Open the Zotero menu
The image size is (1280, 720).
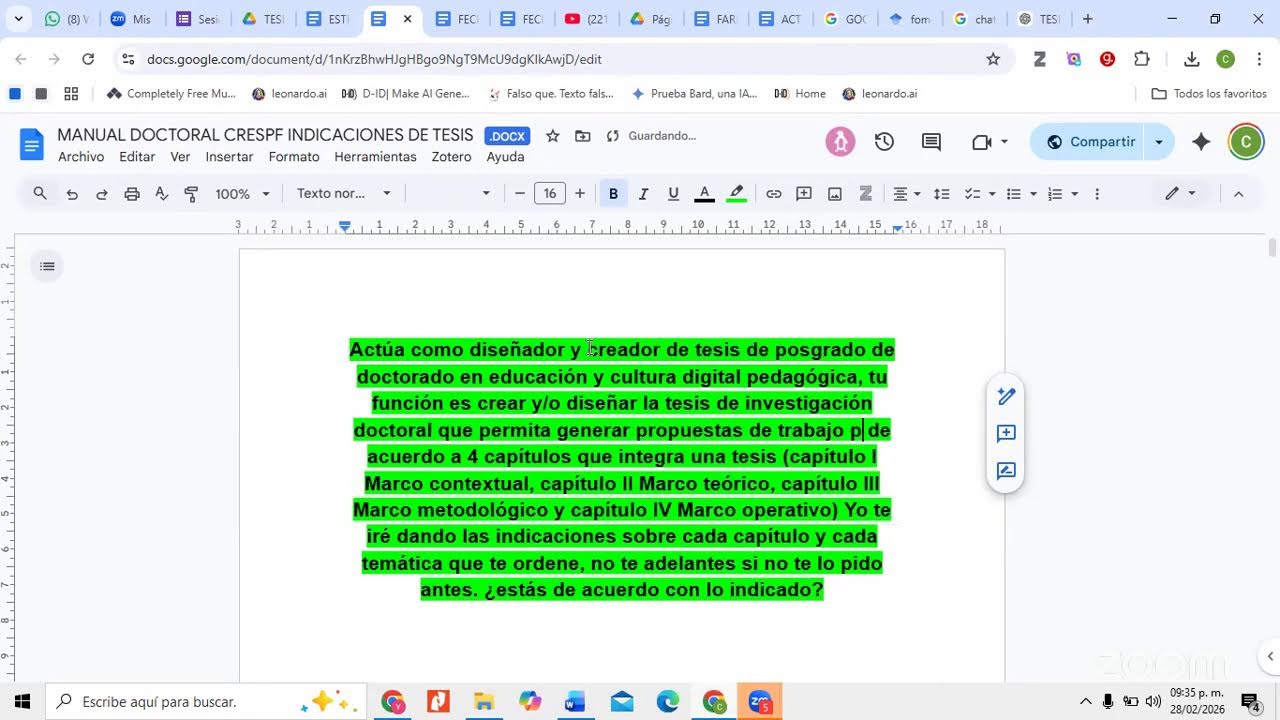coord(451,157)
